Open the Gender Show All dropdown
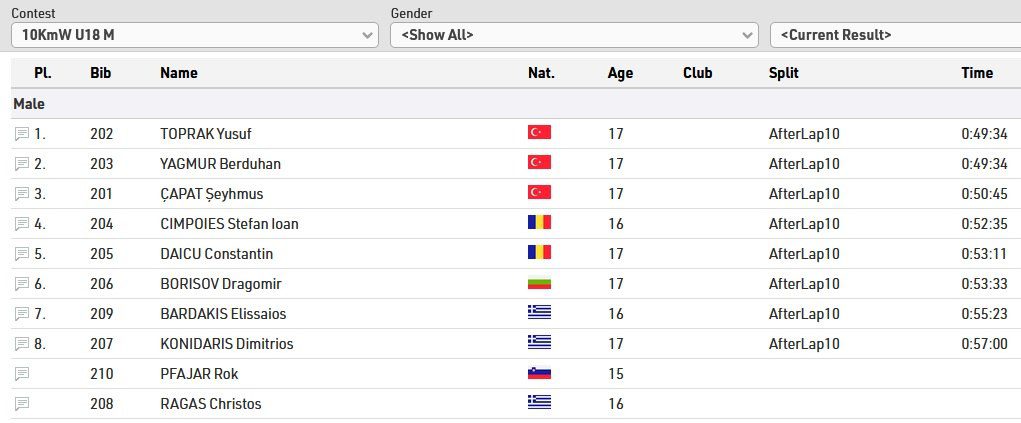The image size is (1021, 423). [574, 35]
